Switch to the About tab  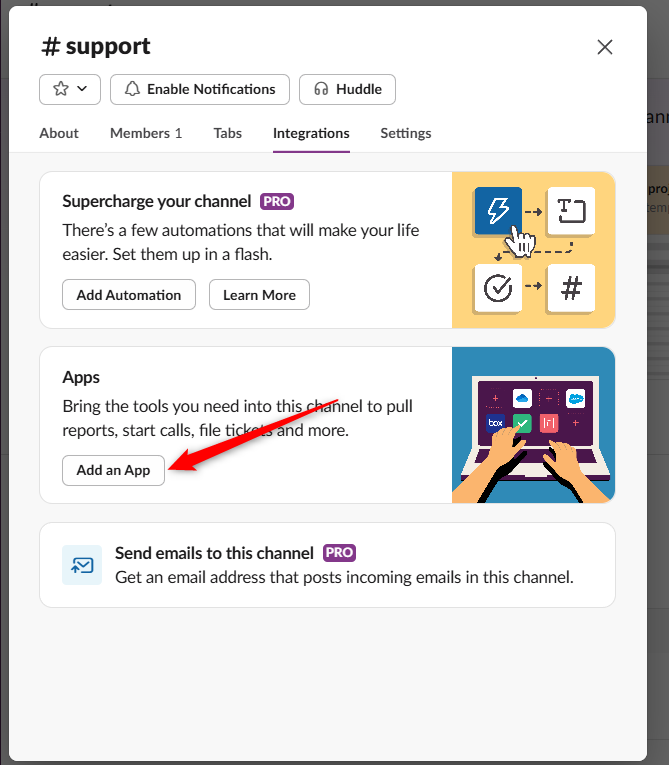[x=59, y=133]
